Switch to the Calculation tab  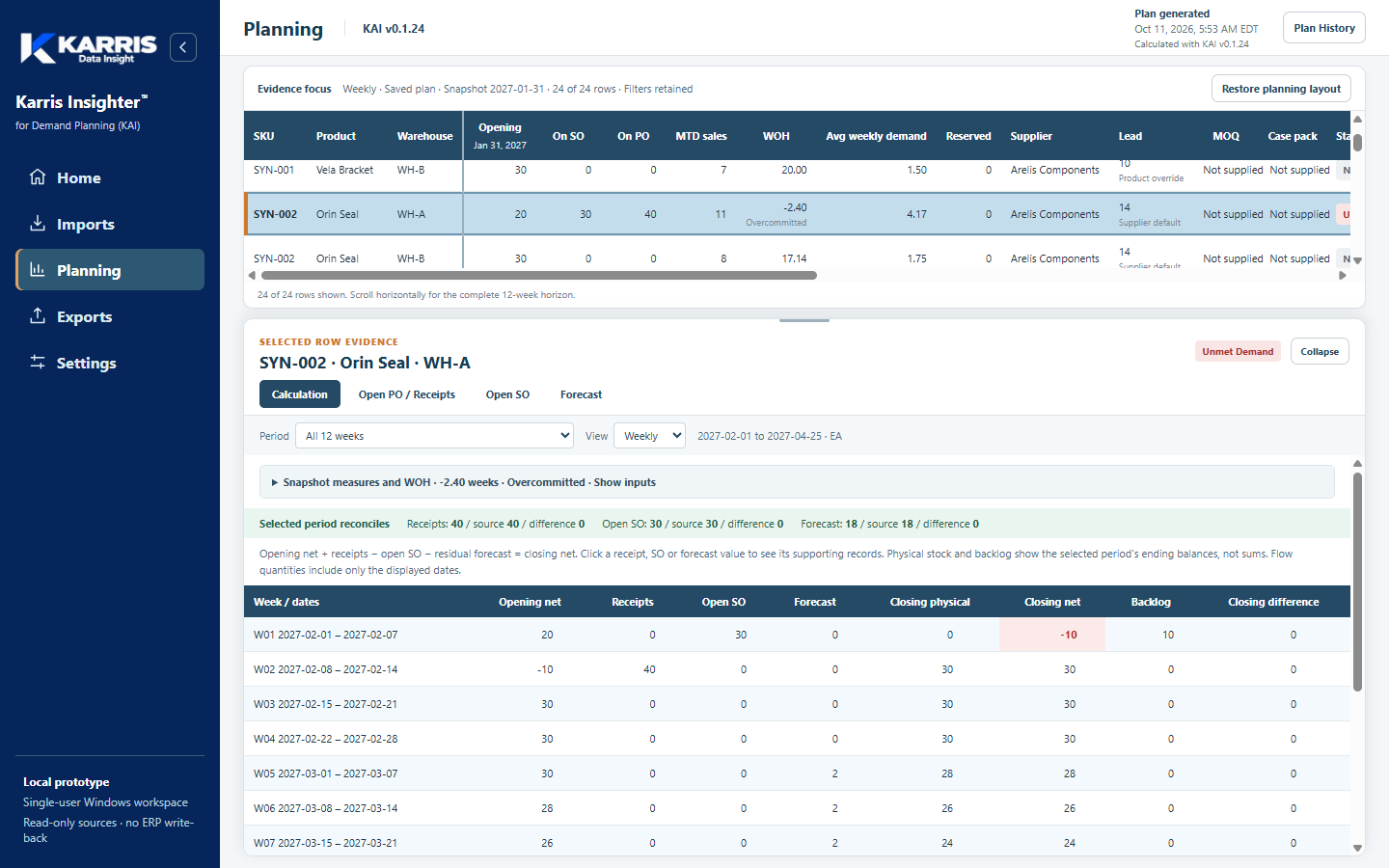click(300, 394)
